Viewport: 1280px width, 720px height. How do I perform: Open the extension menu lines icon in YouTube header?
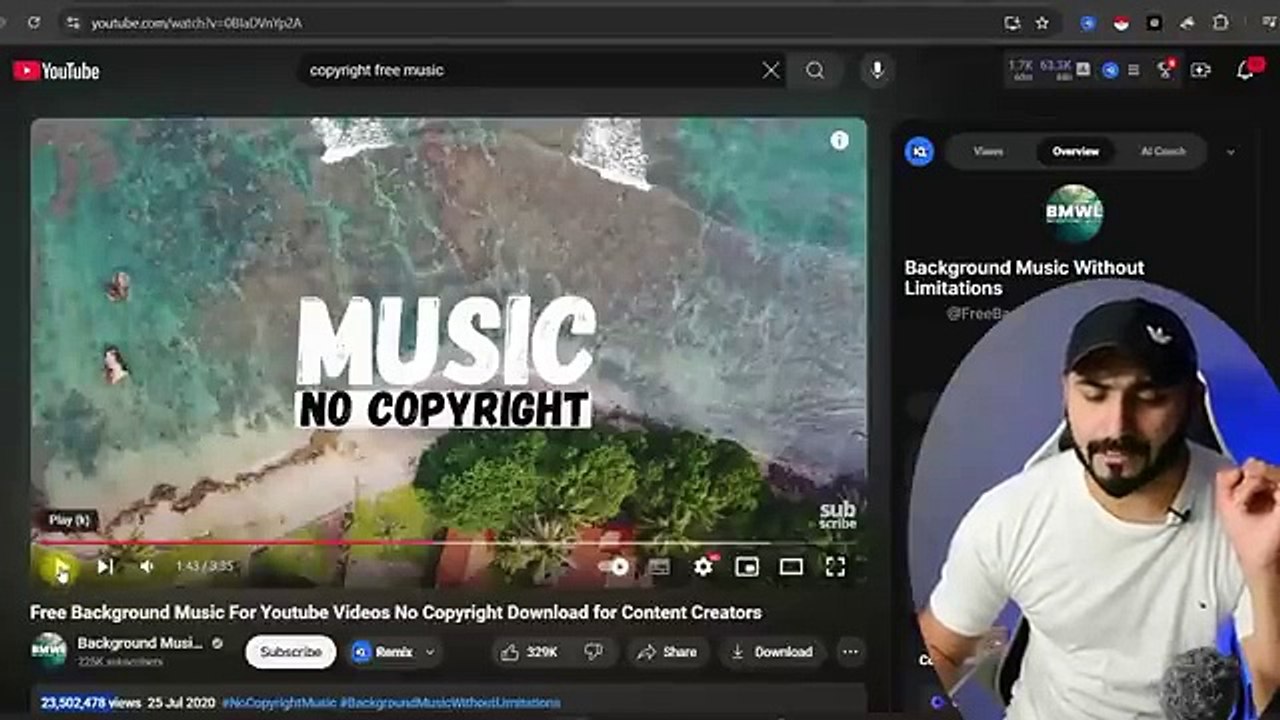(x=1133, y=70)
